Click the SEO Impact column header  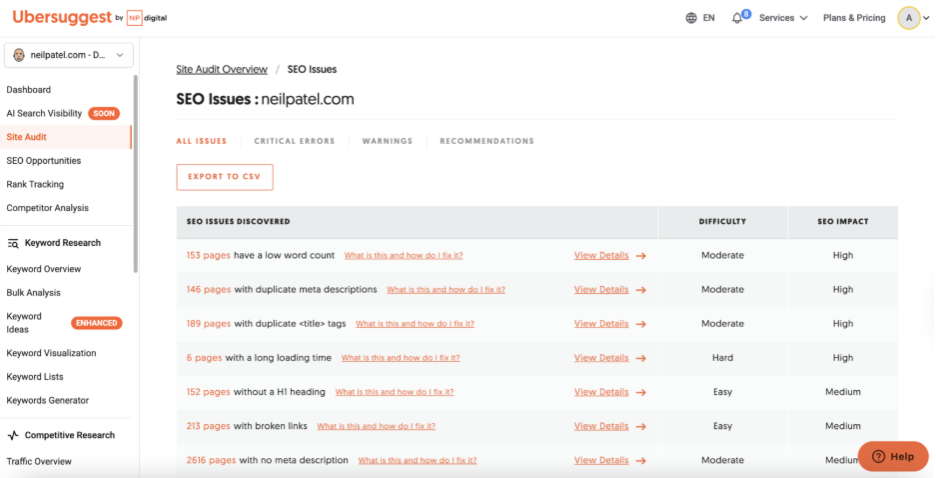843,221
